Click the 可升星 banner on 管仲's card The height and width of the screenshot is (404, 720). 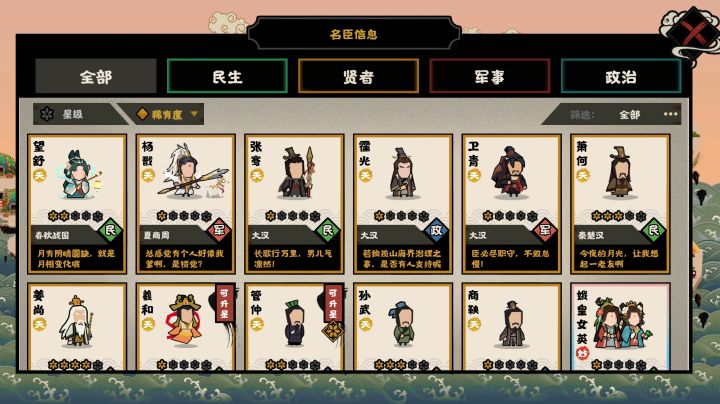333,303
